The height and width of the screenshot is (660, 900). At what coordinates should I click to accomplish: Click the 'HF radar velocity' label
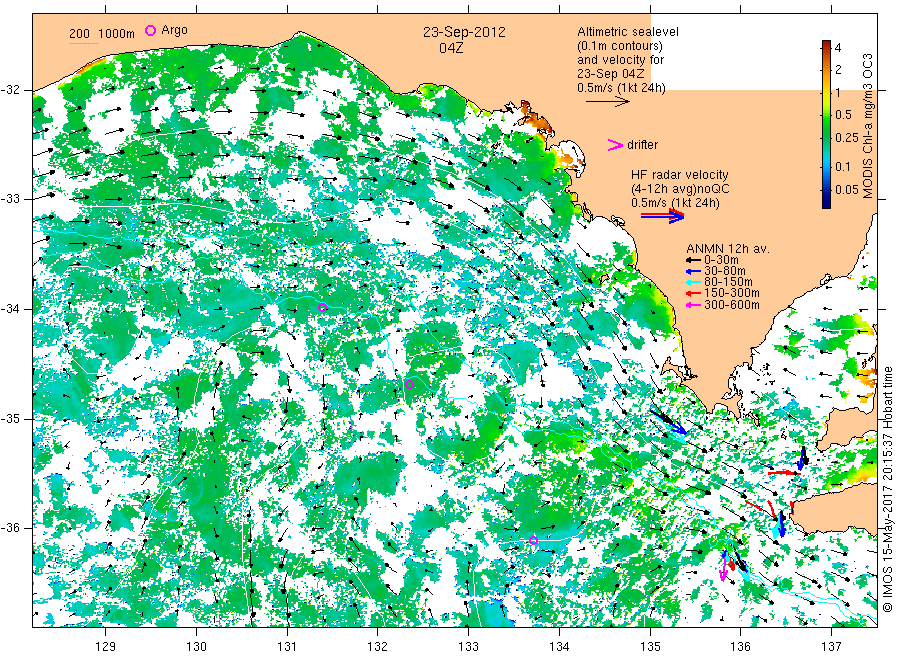click(x=680, y=174)
